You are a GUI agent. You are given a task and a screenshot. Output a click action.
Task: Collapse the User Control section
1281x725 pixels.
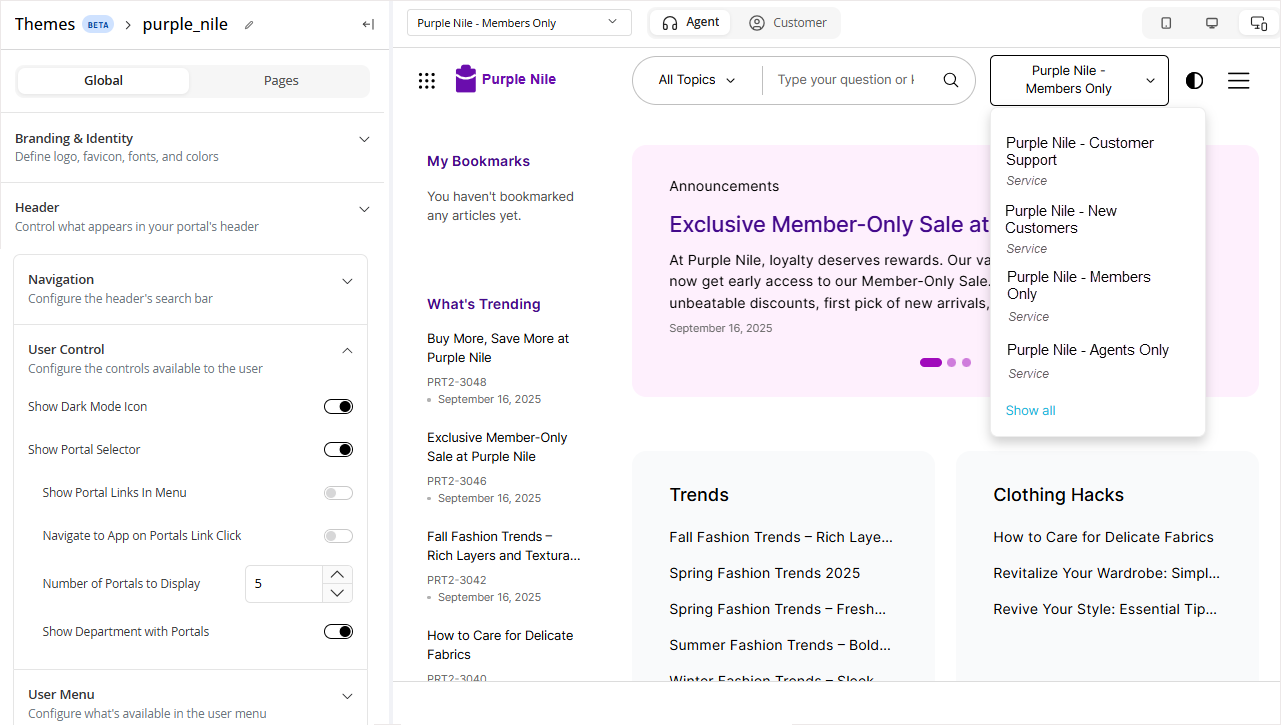(347, 351)
